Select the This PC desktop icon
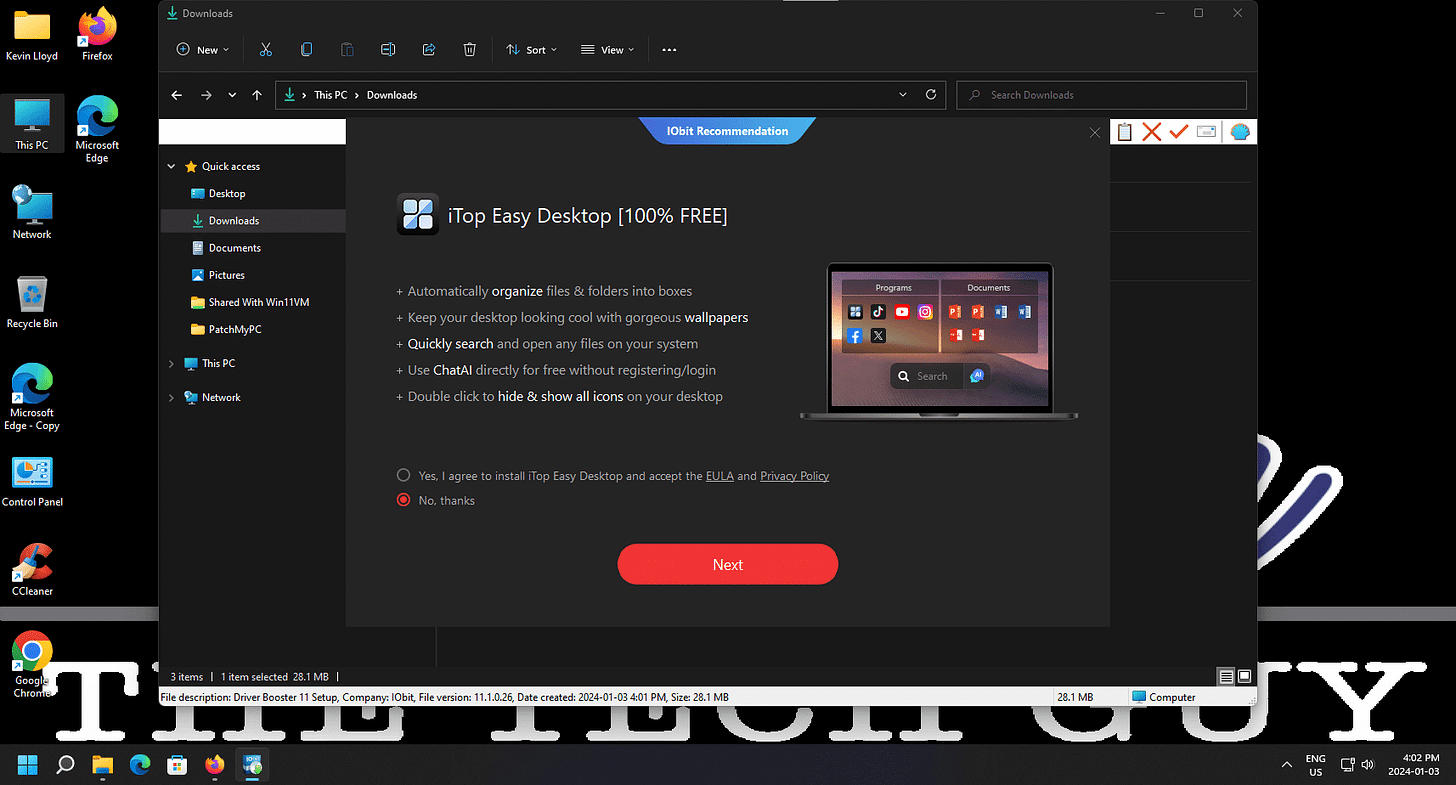Image resolution: width=1456 pixels, height=785 pixels. coord(32,125)
